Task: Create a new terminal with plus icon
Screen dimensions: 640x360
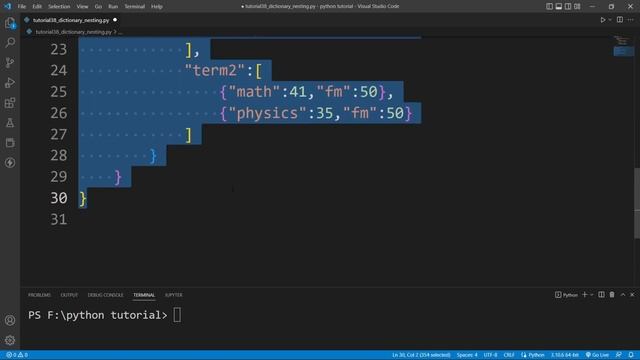Action: point(584,295)
